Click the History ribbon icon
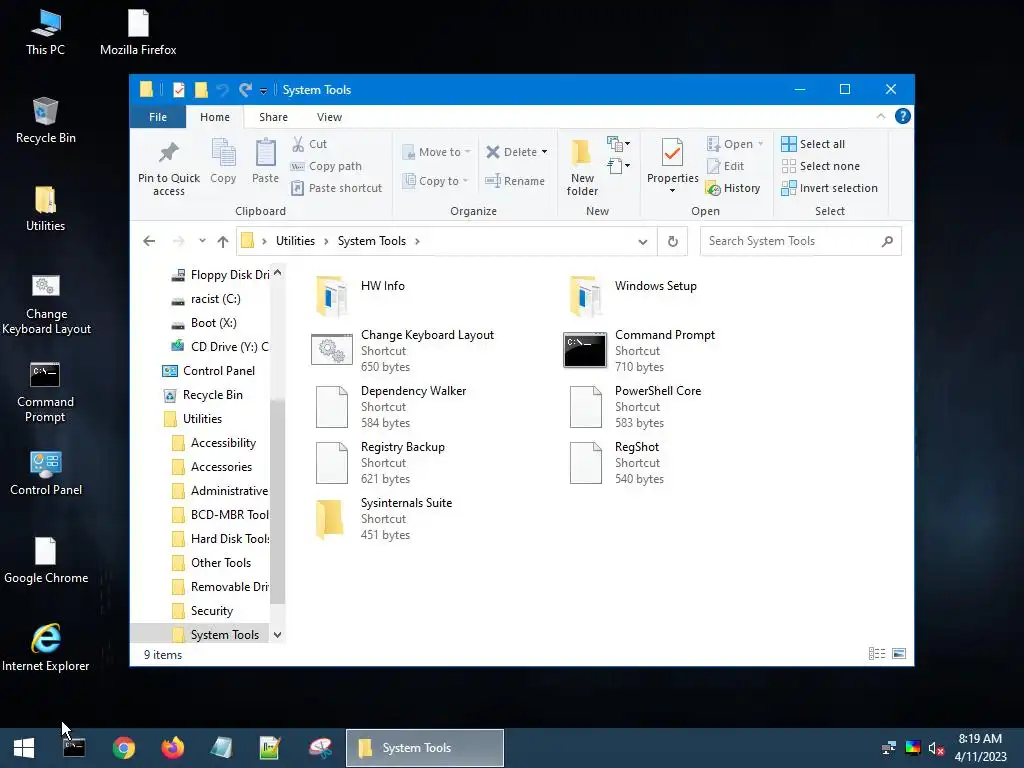 pyautogui.click(x=713, y=189)
